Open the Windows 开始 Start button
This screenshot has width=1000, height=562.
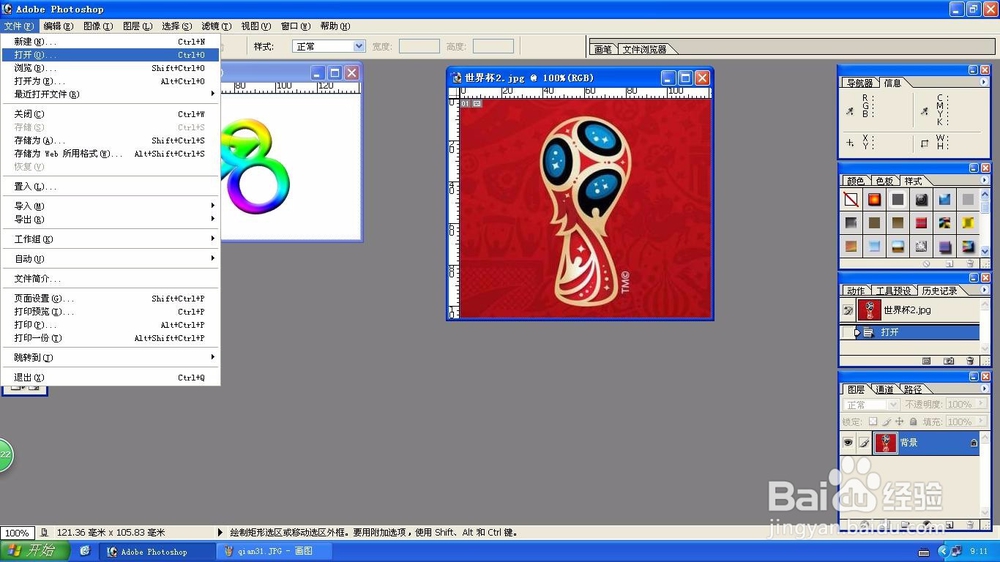[36, 551]
